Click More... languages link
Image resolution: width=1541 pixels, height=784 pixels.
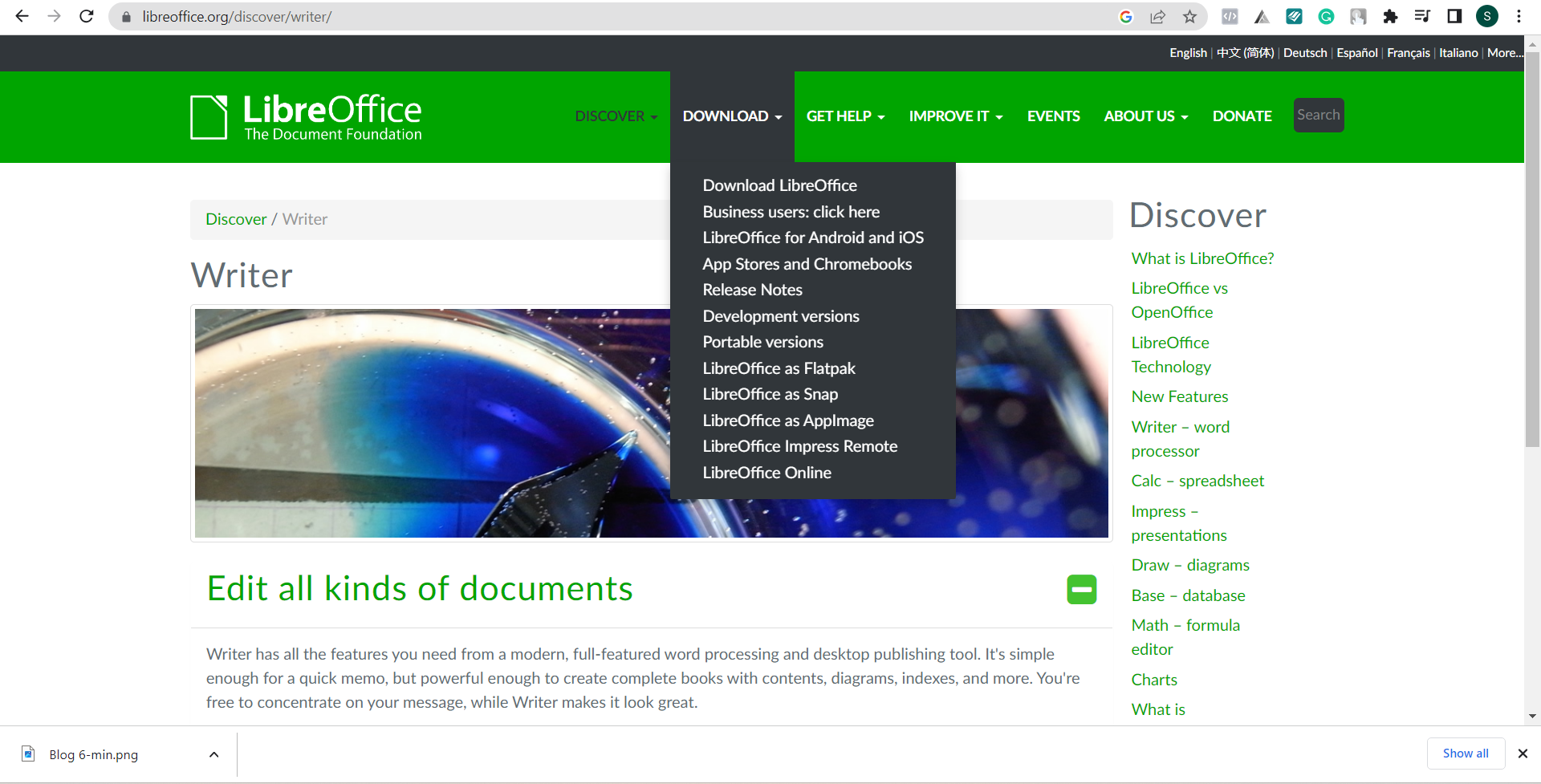[1505, 53]
